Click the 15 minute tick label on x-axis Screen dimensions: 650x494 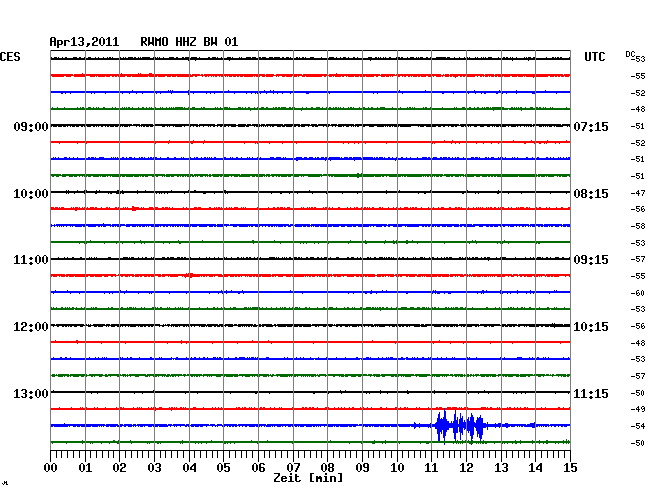570,467
